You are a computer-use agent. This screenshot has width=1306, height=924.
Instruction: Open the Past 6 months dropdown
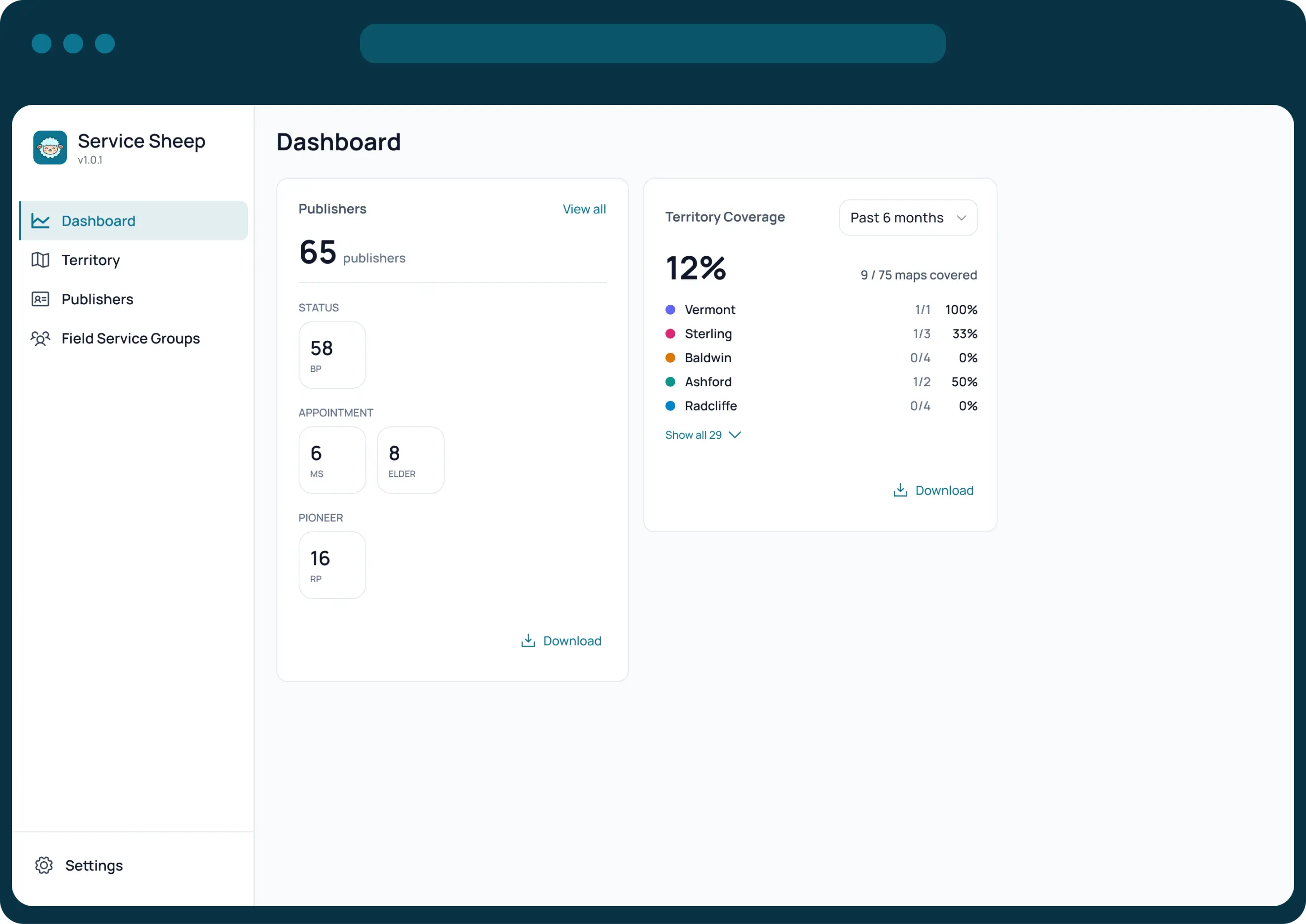click(908, 217)
